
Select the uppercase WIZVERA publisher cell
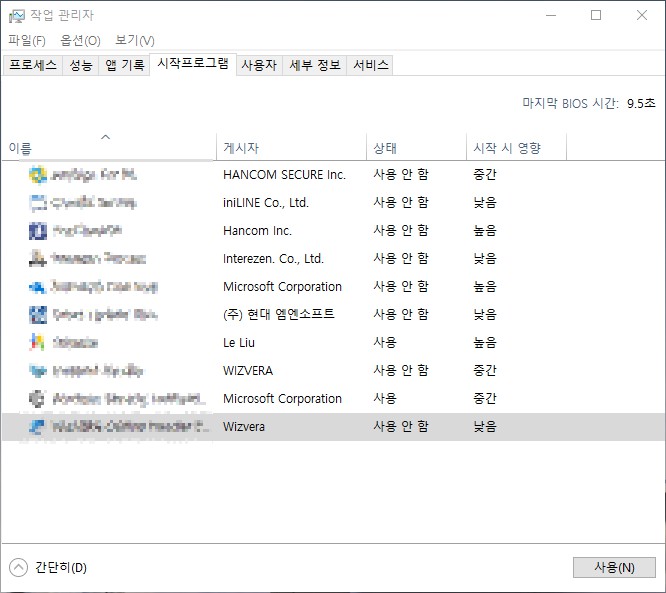248,371
